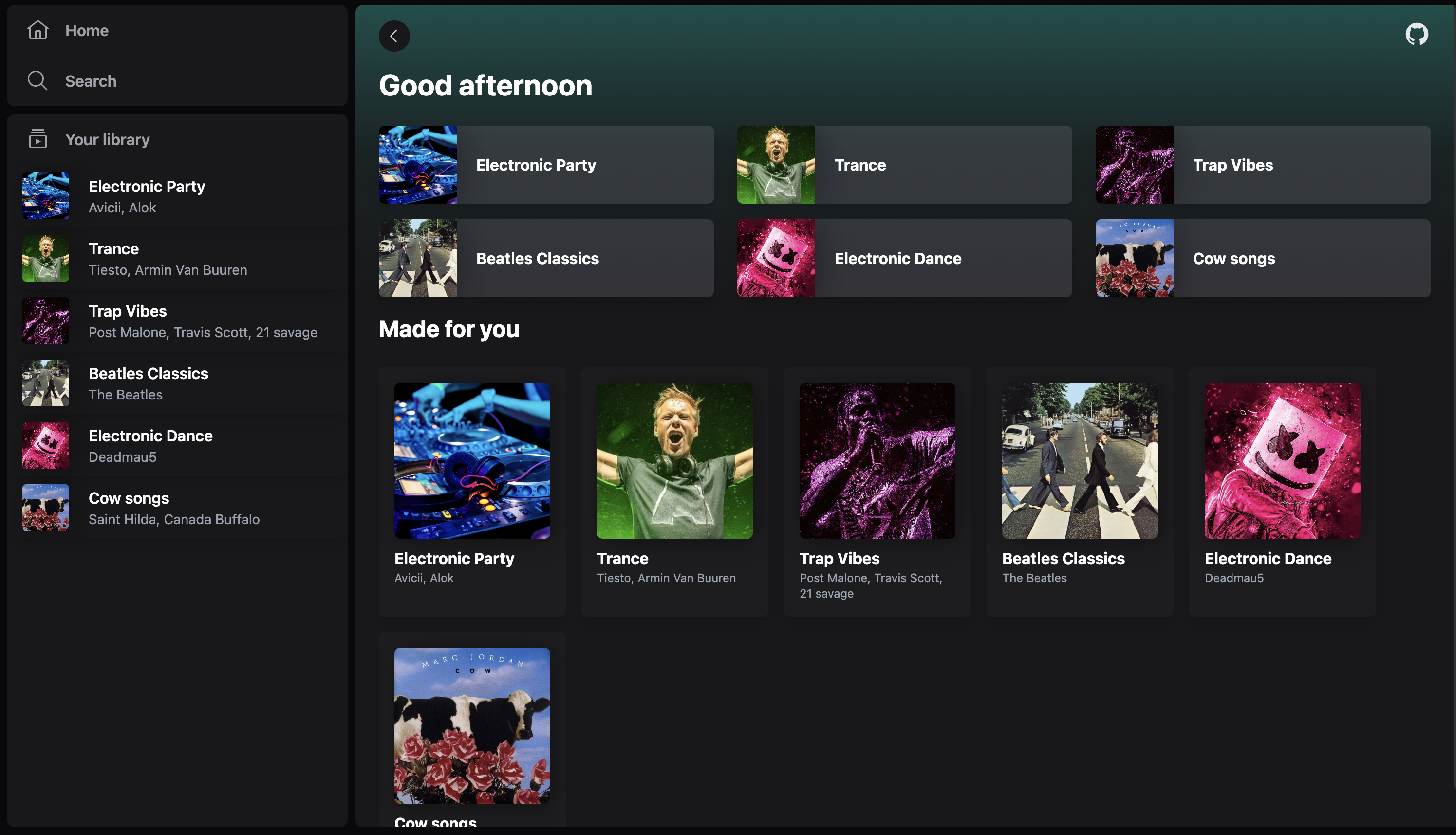The image size is (1456, 835).
Task: Click the back arrow navigation icon
Action: click(x=394, y=35)
